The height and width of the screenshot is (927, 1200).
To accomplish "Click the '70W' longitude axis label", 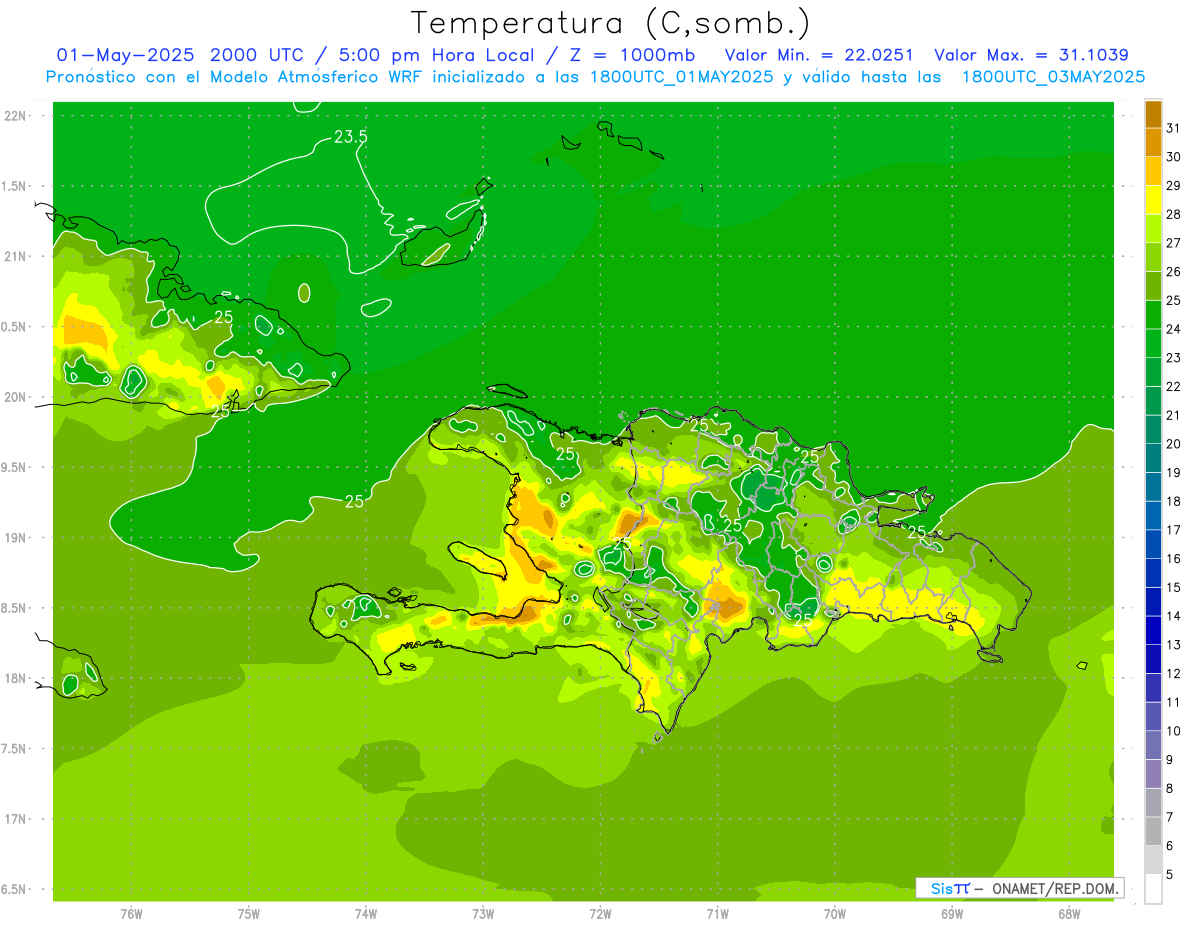I will pos(835,914).
